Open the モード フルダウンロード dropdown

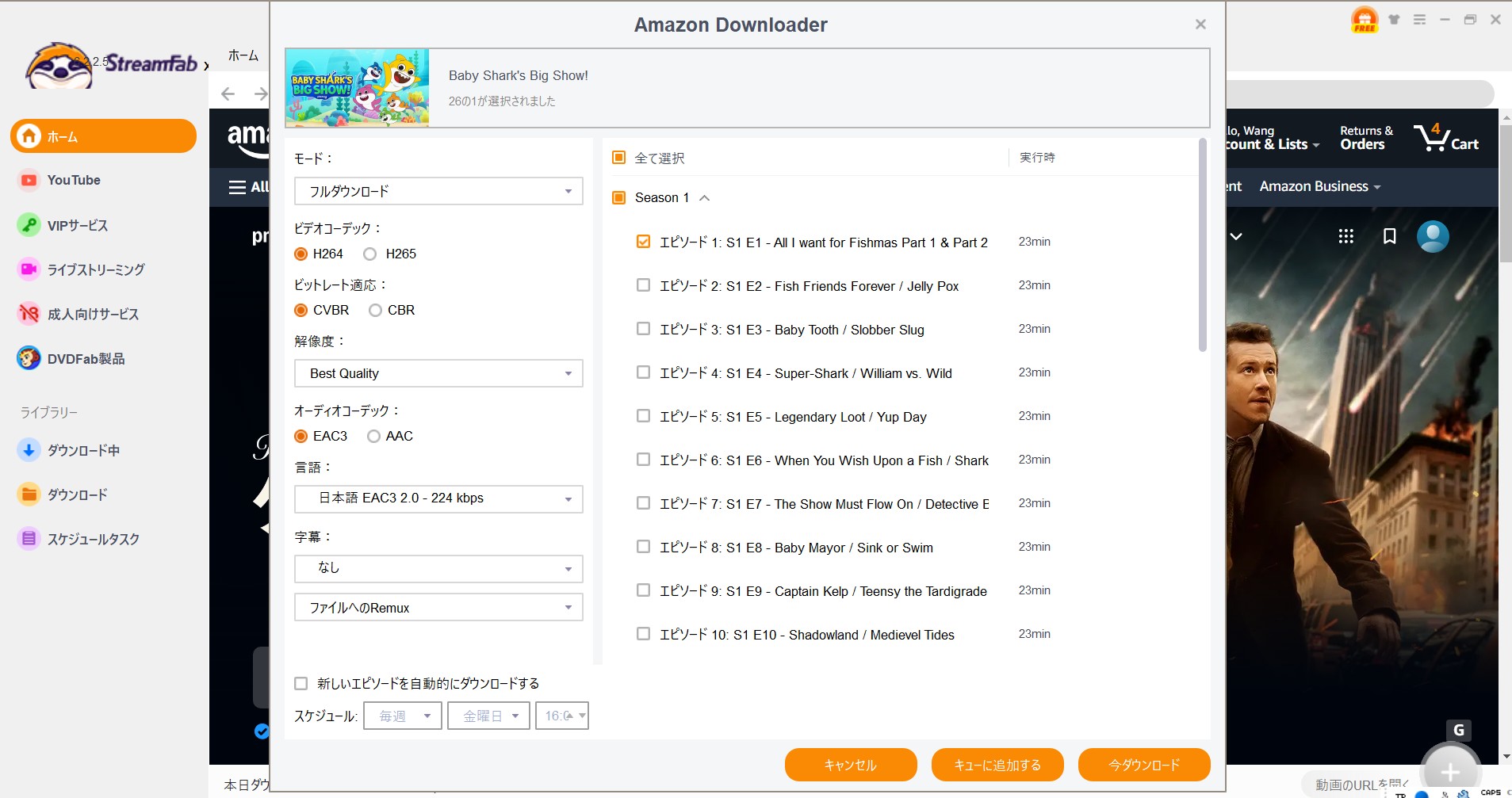438,191
